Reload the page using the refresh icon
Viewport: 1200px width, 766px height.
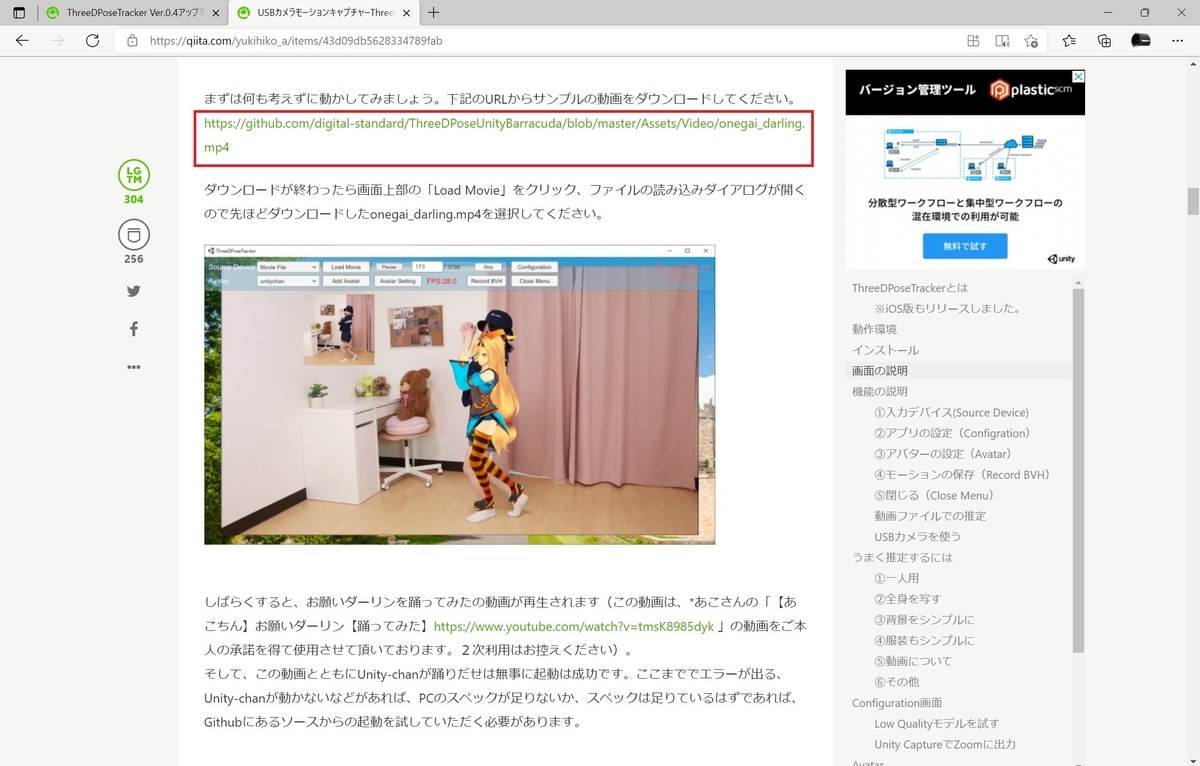click(x=92, y=41)
